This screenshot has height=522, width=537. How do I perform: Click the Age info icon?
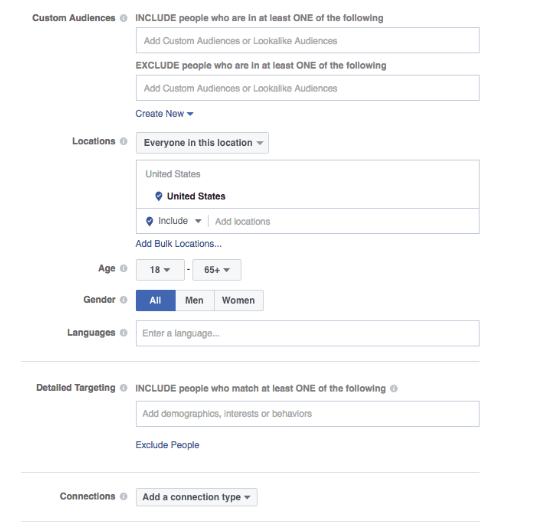[x=124, y=268]
